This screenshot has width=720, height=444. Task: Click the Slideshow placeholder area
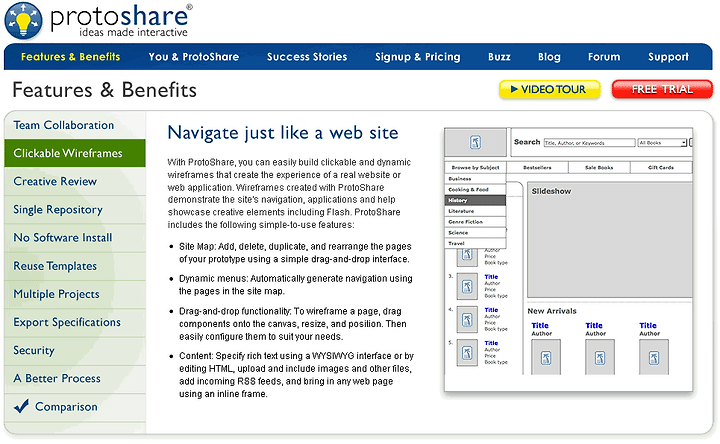pyautogui.click(x=609, y=240)
